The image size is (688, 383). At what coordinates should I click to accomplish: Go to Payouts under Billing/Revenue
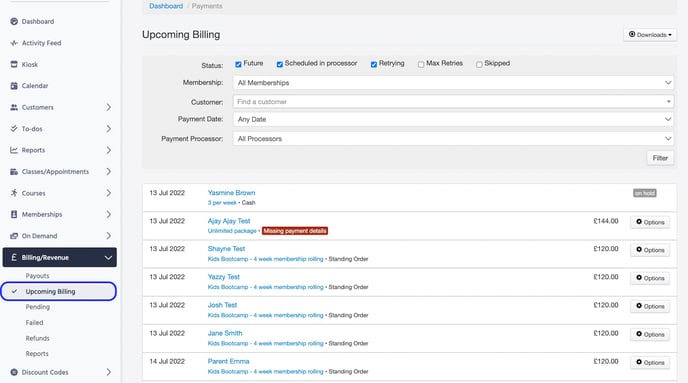pos(37,276)
